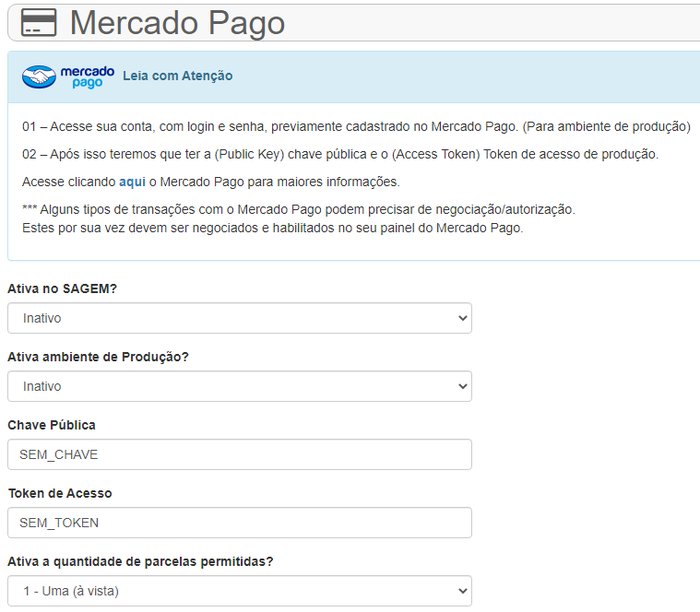Click the Token de Acesso input field
This screenshot has height=612, width=700.
click(x=240, y=523)
